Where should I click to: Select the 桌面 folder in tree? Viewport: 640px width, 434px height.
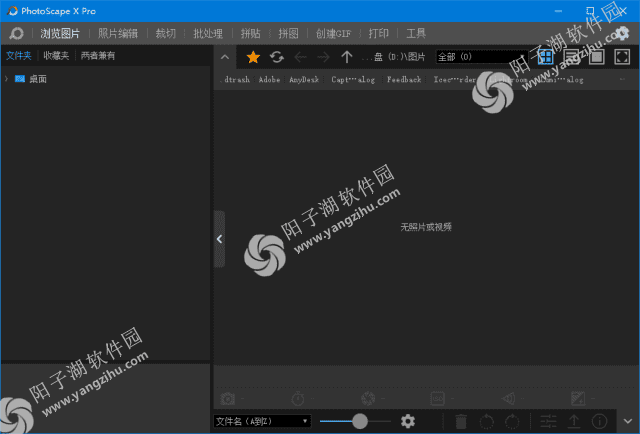[38, 79]
